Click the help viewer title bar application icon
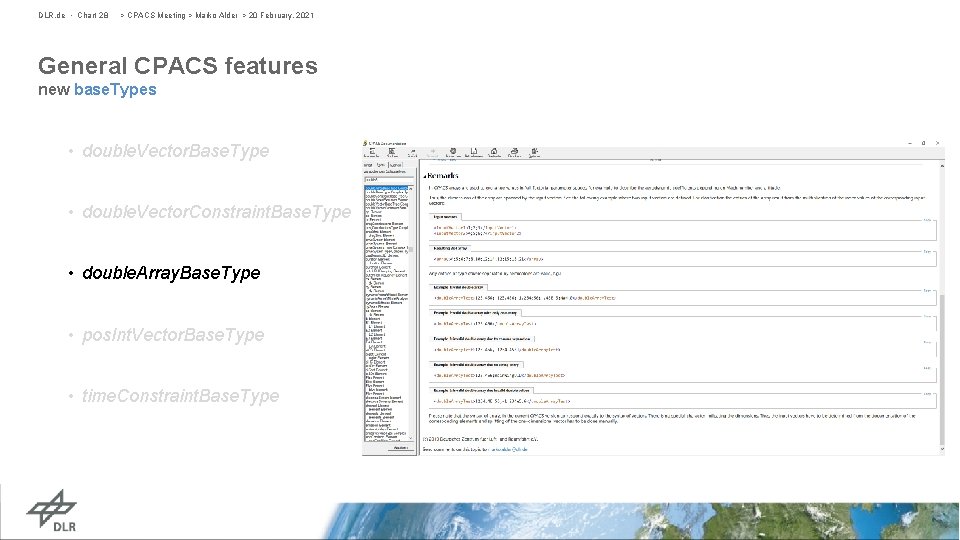The width and height of the screenshot is (960, 540). point(365,143)
